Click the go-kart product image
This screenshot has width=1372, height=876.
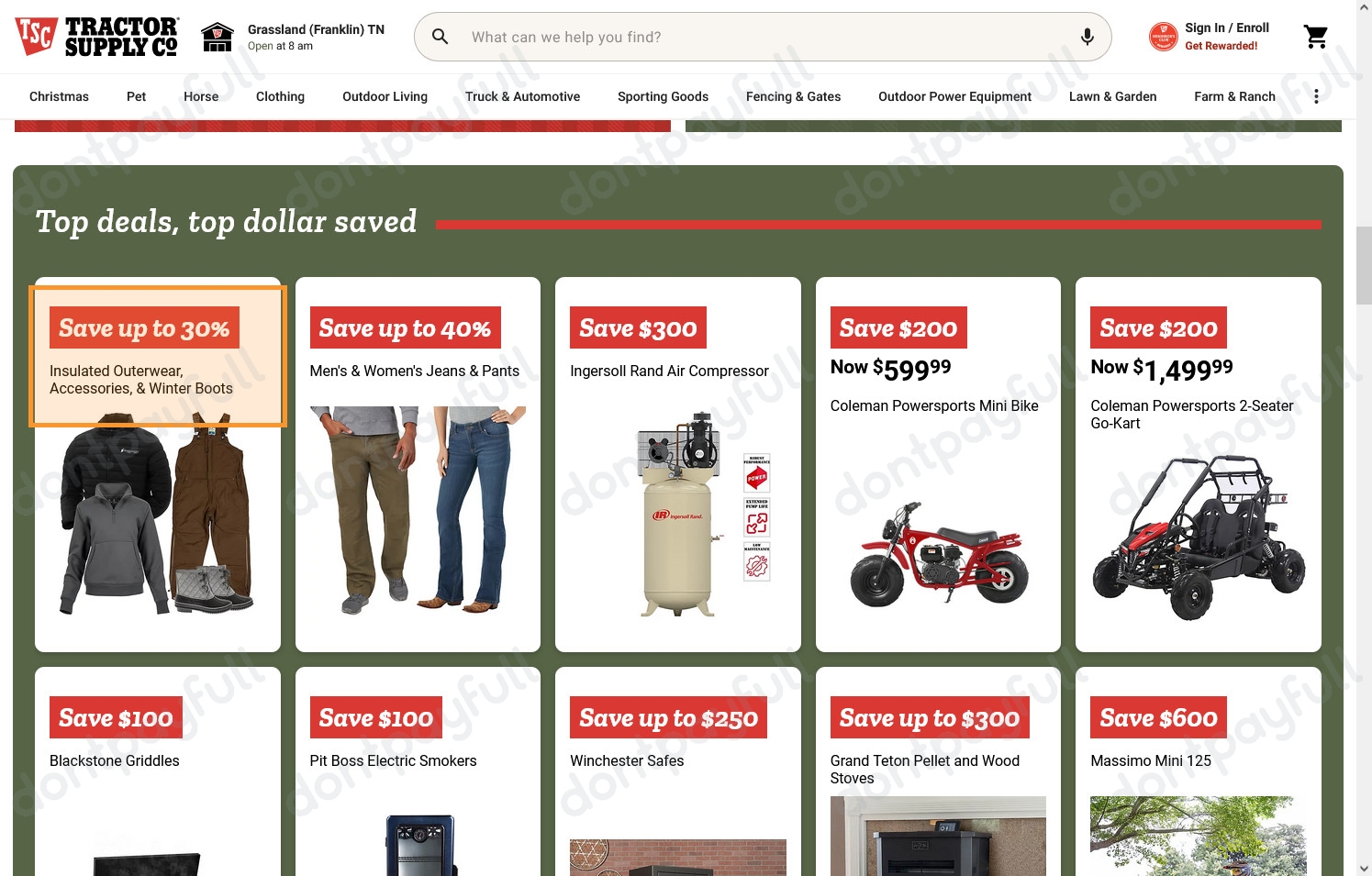[x=1199, y=538]
